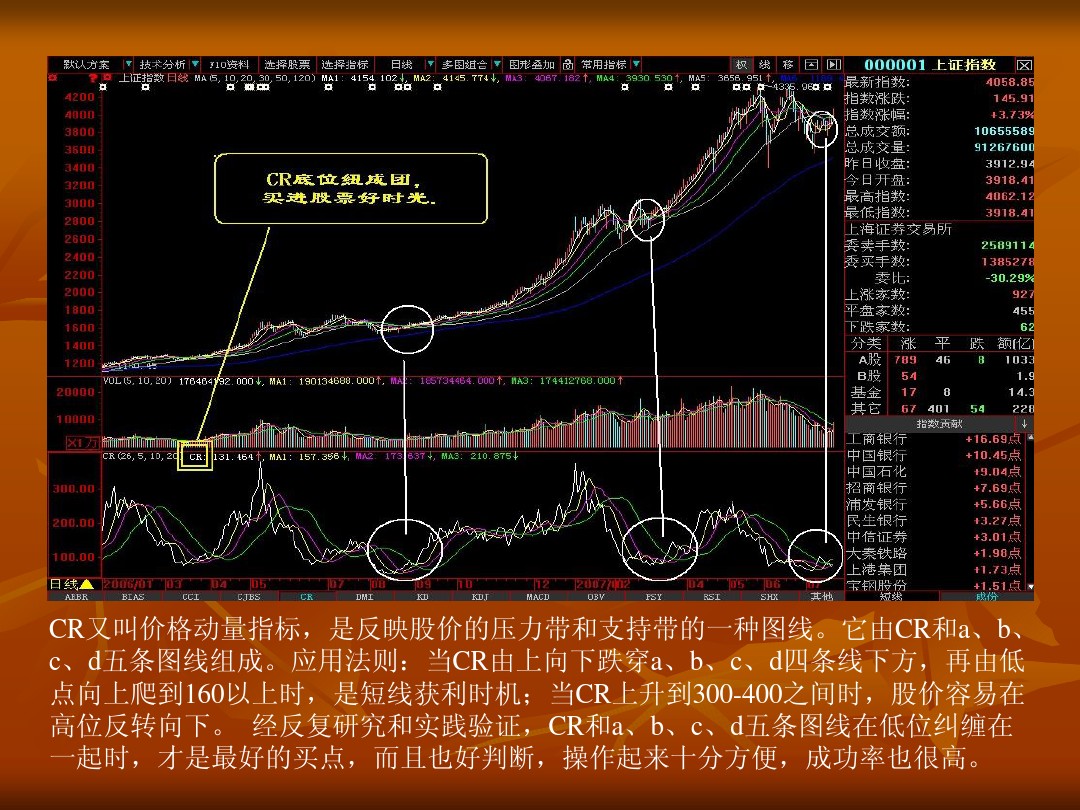
Task: Expand the 指数贡献 panel arrow
Action: point(1024,424)
